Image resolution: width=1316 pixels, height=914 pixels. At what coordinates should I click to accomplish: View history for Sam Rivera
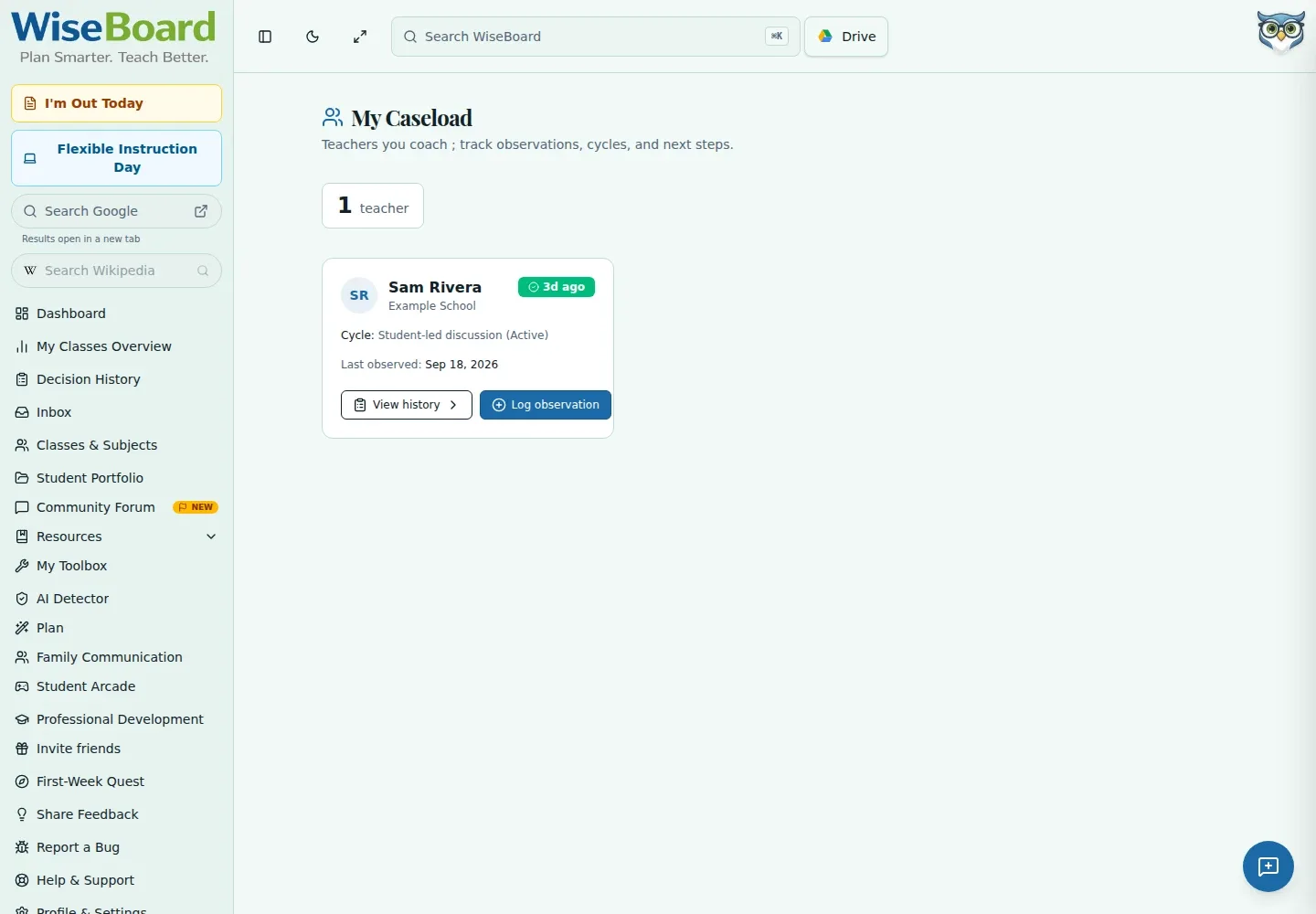407,405
